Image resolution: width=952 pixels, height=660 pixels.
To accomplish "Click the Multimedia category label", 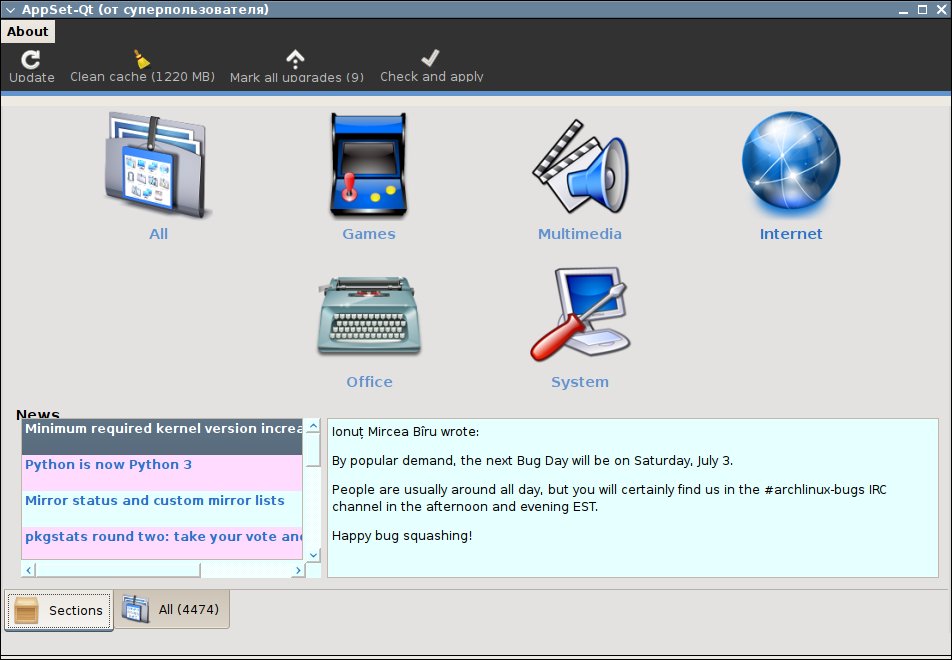I will [x=580, y=234].
